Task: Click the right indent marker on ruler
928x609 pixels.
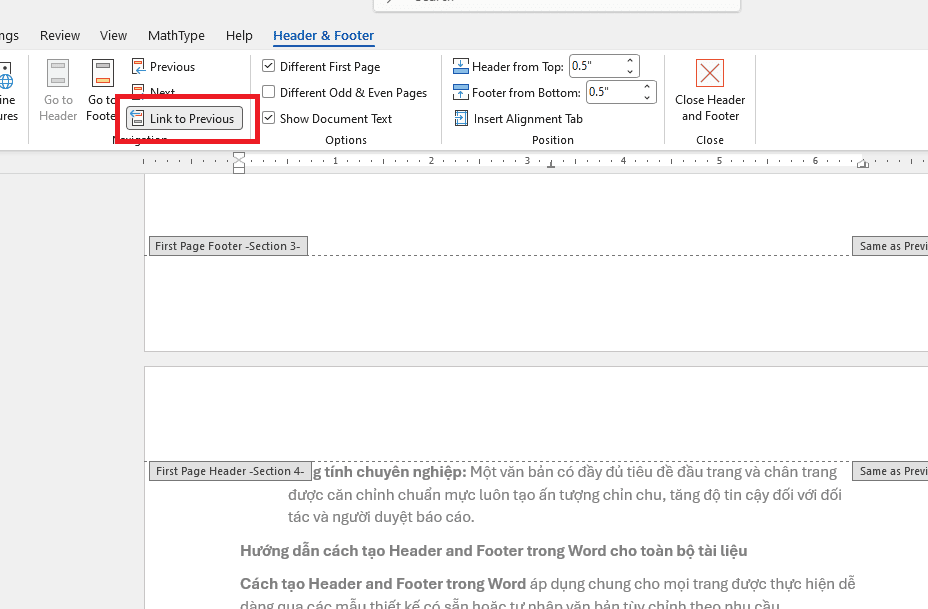Action: [x=863, y=164]
